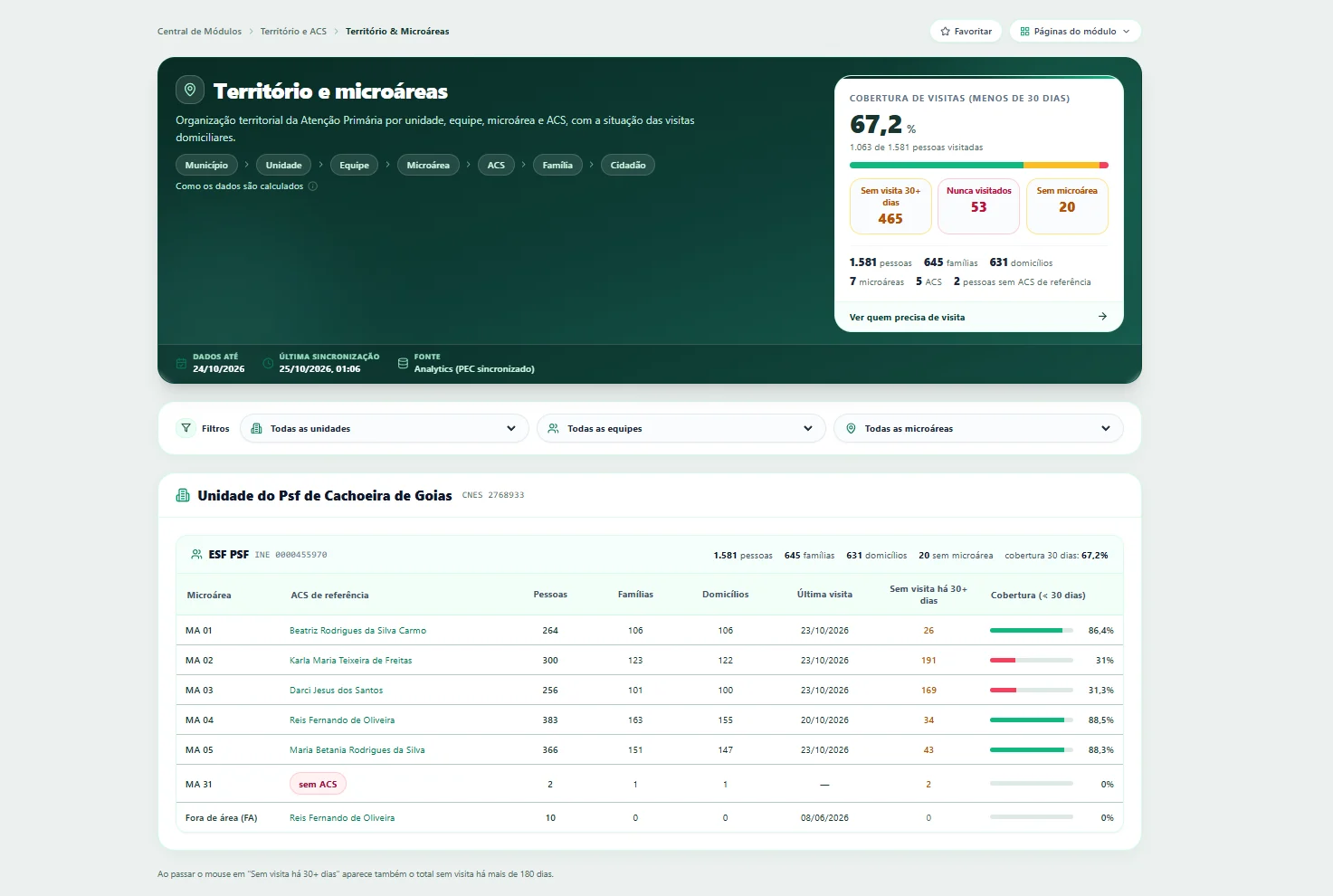
Task: Click the people icon beside ESF PSF
Action: 196,554
